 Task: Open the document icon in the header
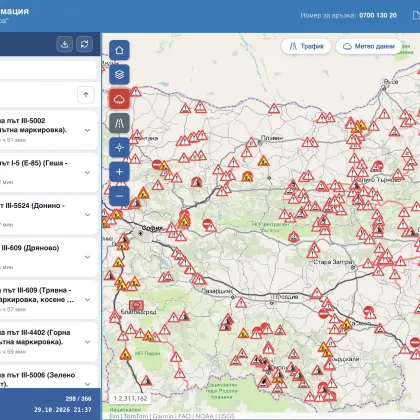(x=416, y=15)
